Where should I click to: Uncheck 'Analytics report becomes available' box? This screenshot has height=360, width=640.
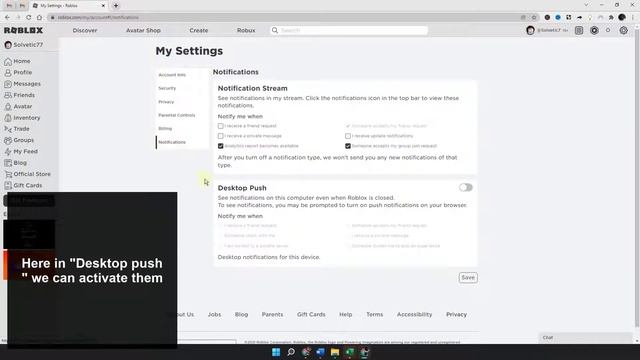point(220,146)
